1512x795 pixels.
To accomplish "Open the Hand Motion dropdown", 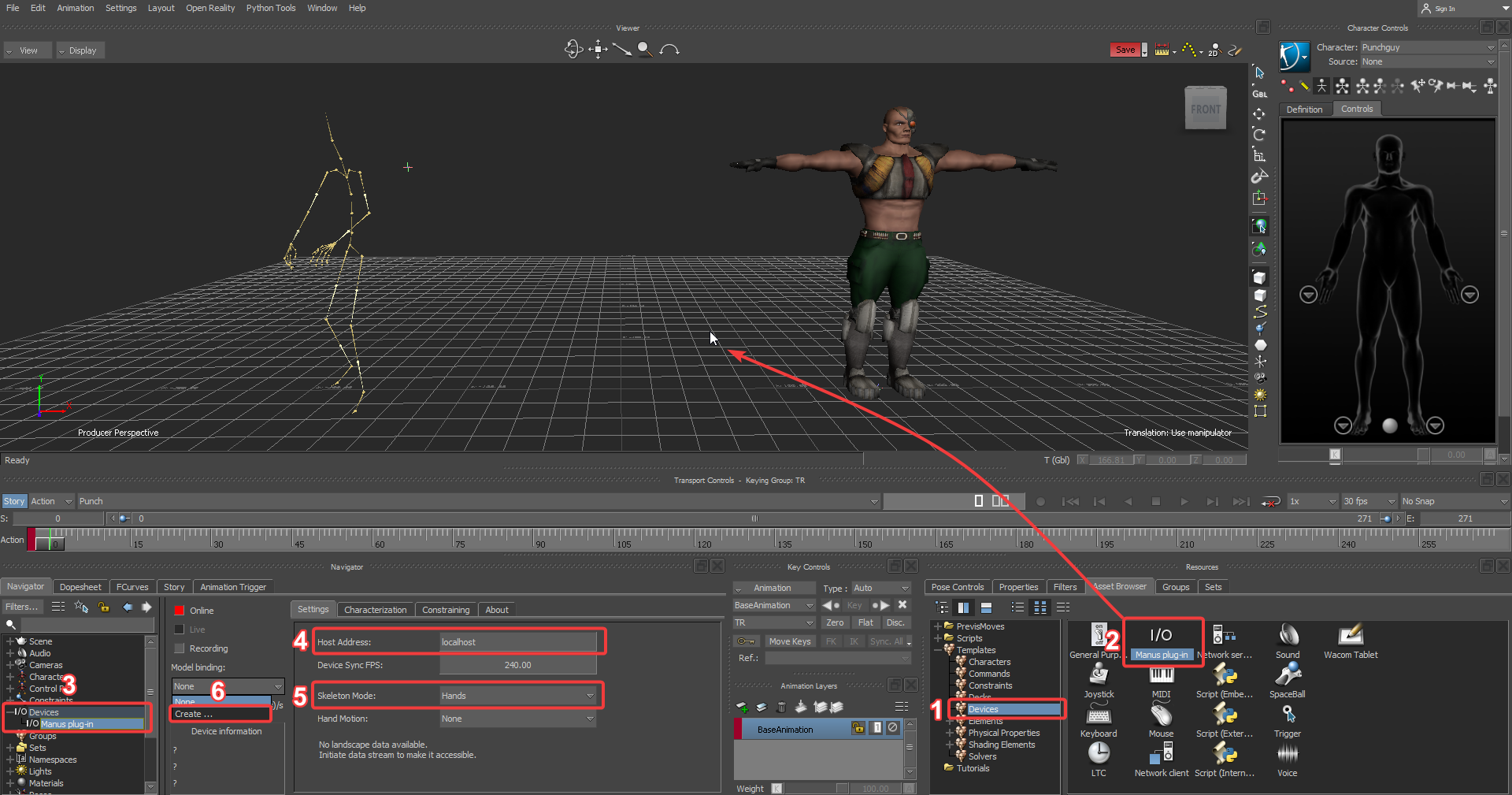I will 517,719.
